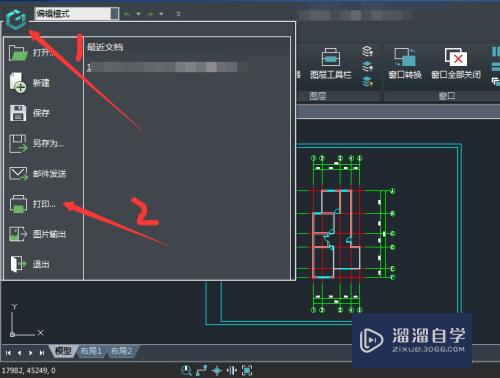Click the polar/ortho tracking status icon

point(201,370)
